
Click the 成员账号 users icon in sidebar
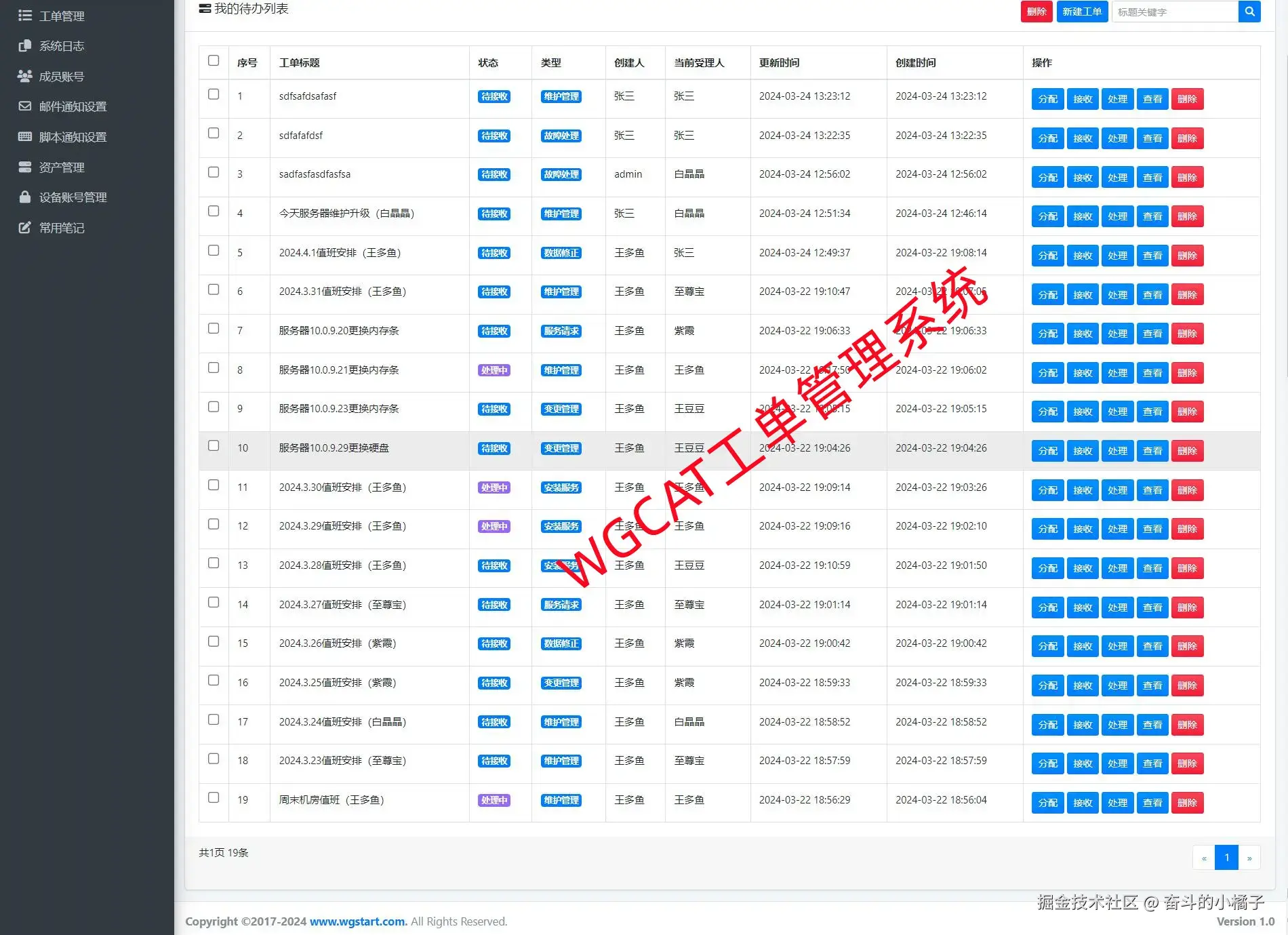25,76
